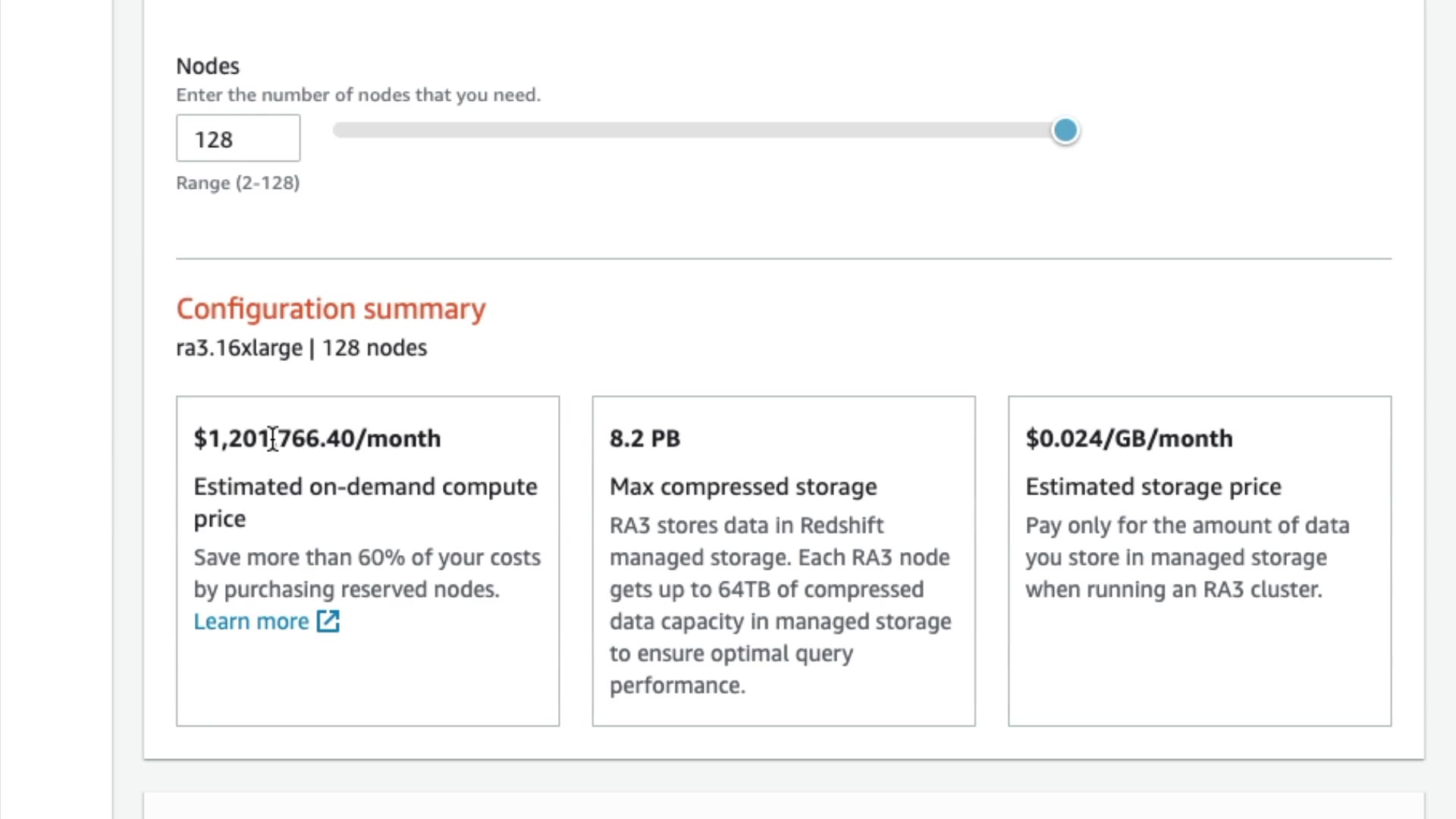Screen dimensions: 1456x819
Task: Click the Range (2-128) hint text
Action: click(x=237, y=183)
